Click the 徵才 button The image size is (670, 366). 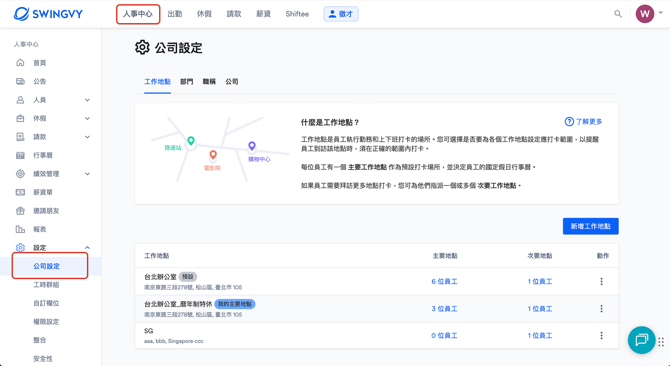click(341, 14)
